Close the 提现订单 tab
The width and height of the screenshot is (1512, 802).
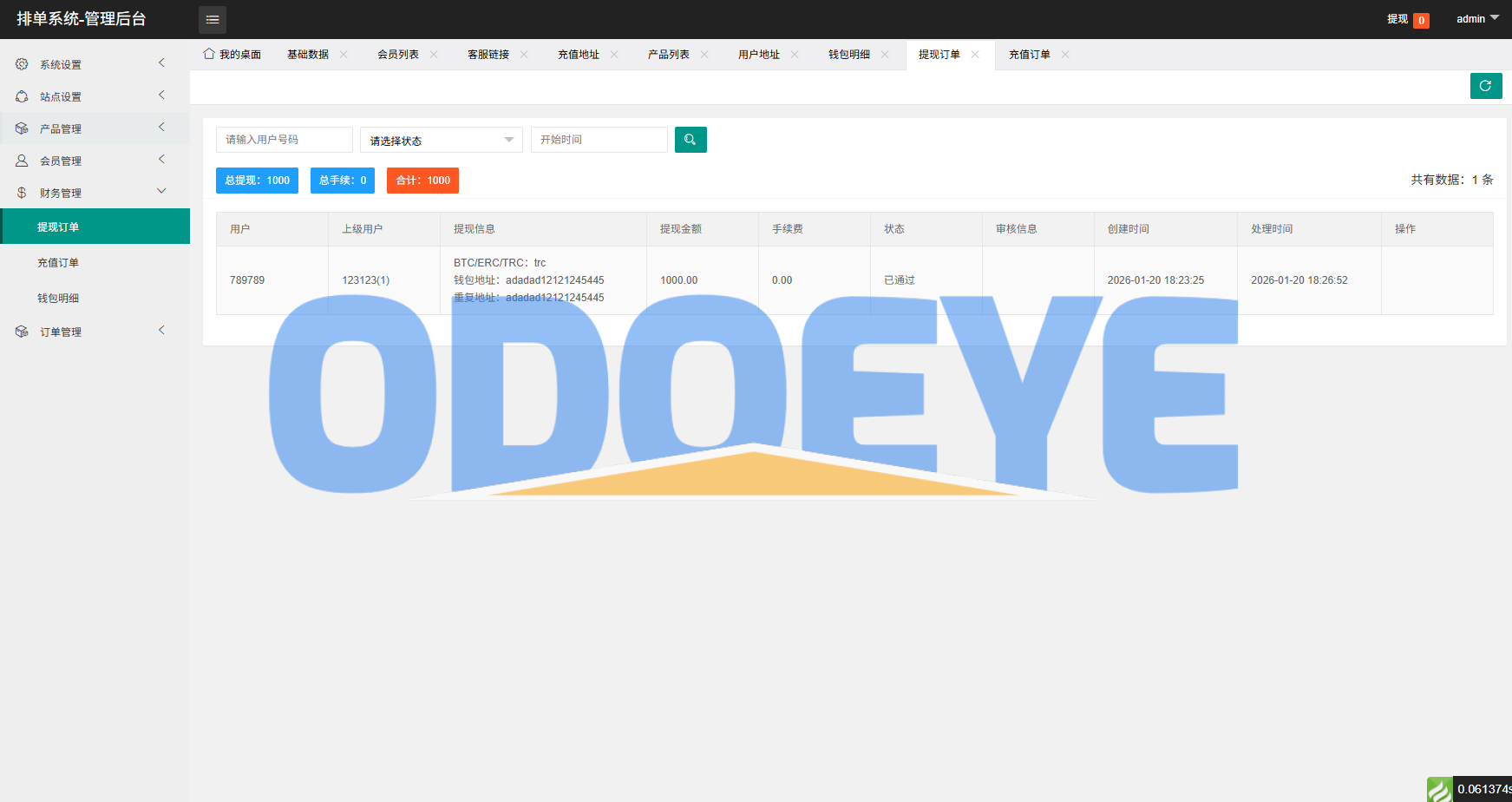click(976, 55)
